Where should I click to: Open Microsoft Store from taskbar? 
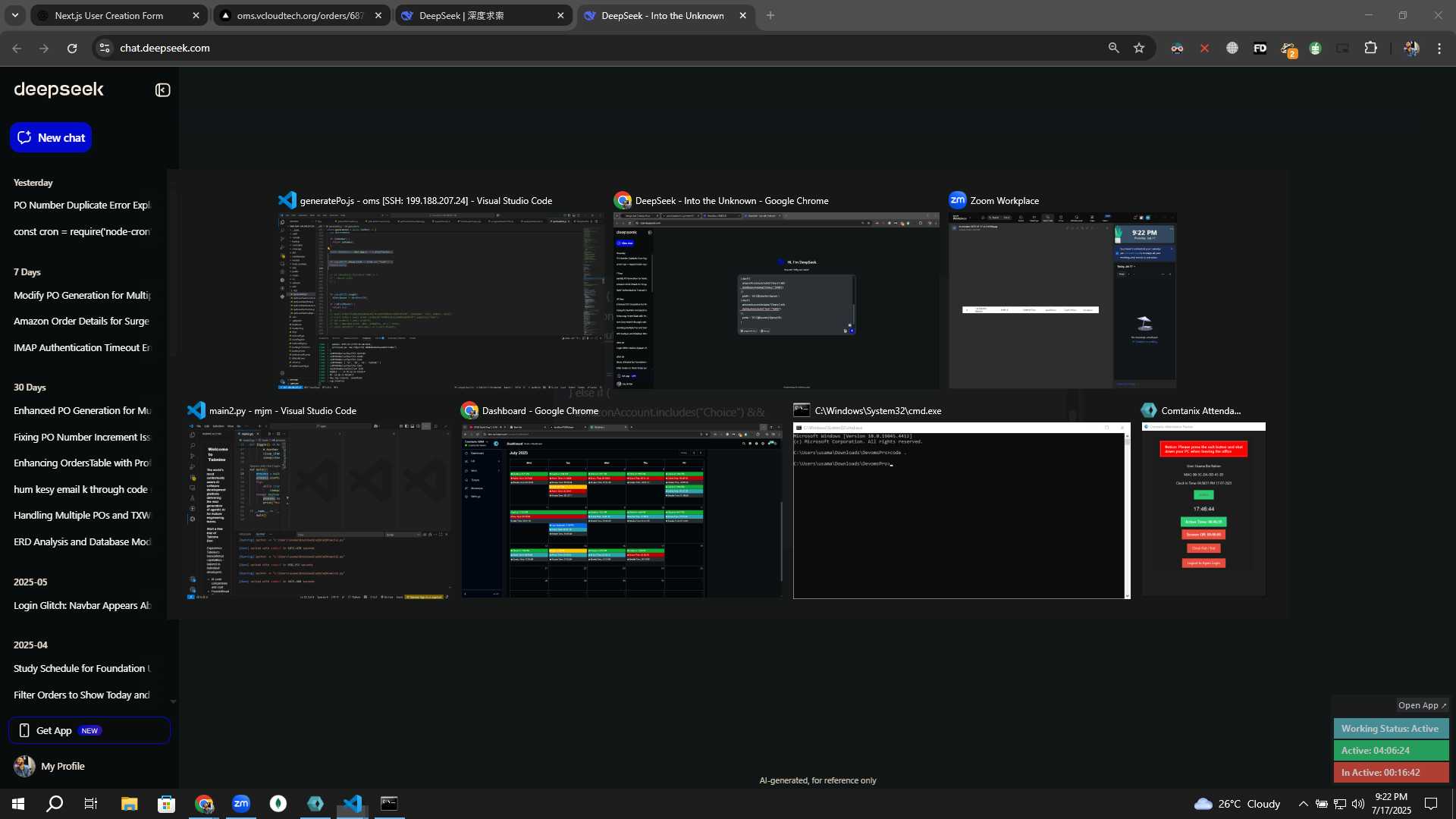pyautogui.click(x=166, y=804)
